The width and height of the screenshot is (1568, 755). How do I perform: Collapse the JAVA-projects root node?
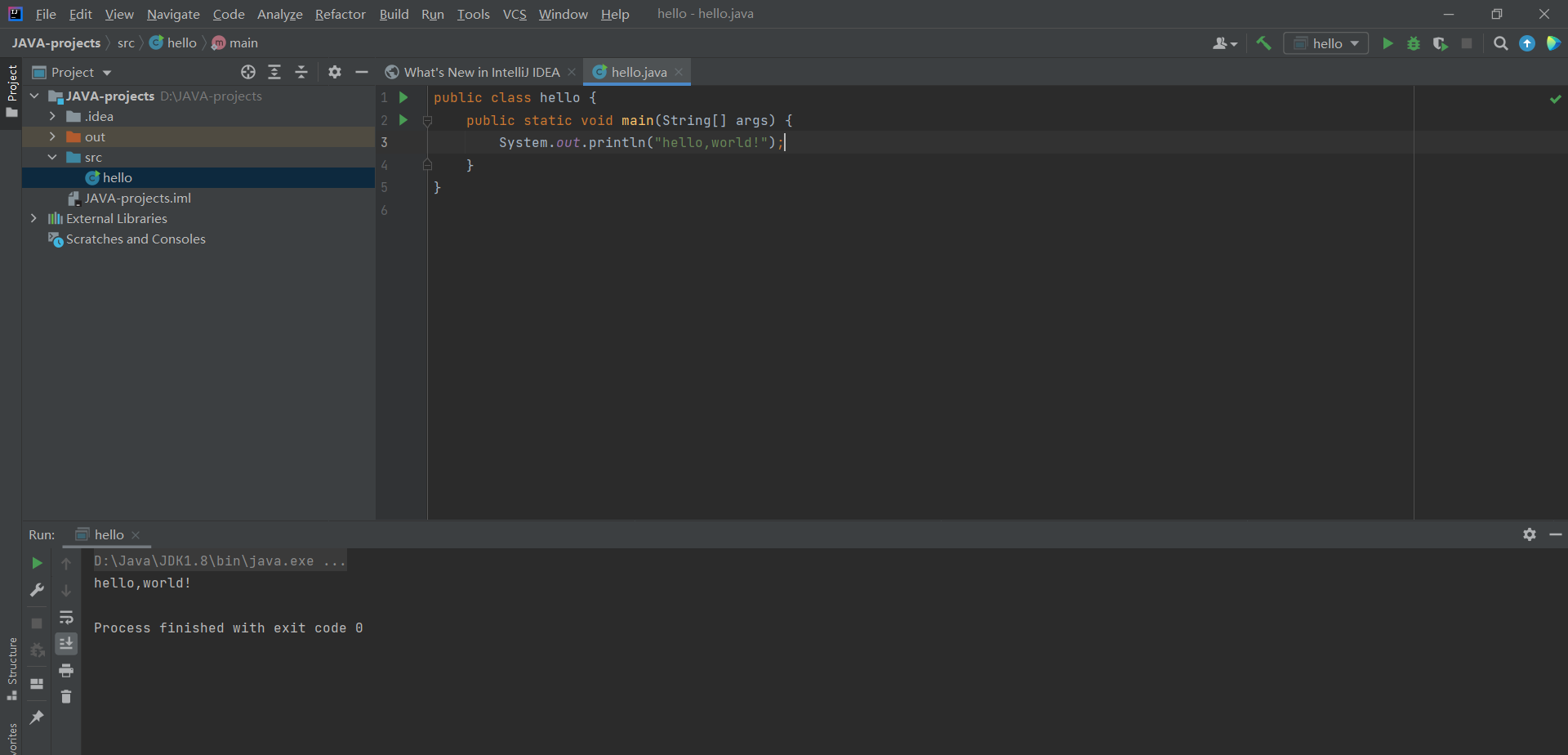tap(34, 96)
